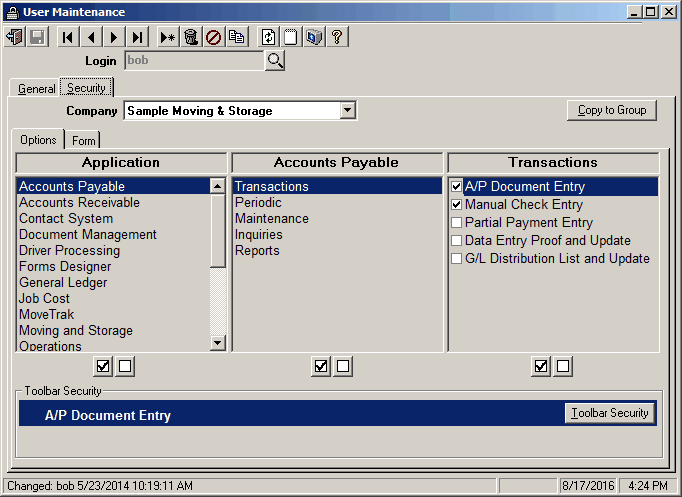Toggle A/P Document Entry checkbox
This screenshot has height=497, width=682.
point(456,187)
